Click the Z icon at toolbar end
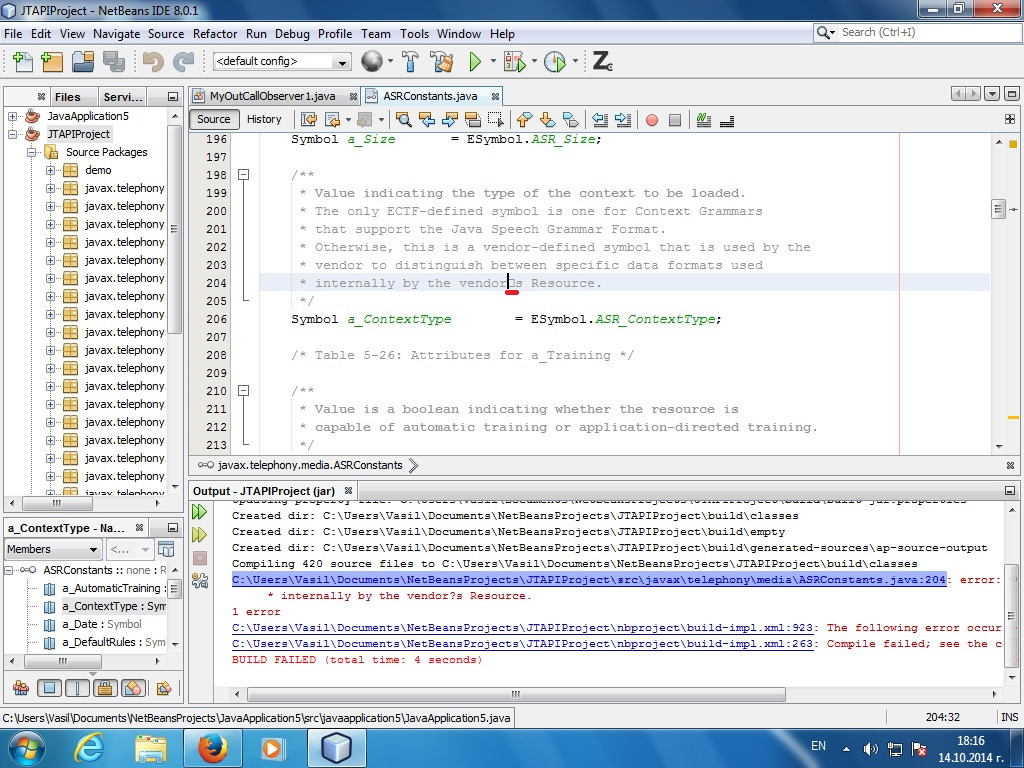This screenshot has height=768, width=1024. pos(602,61)
